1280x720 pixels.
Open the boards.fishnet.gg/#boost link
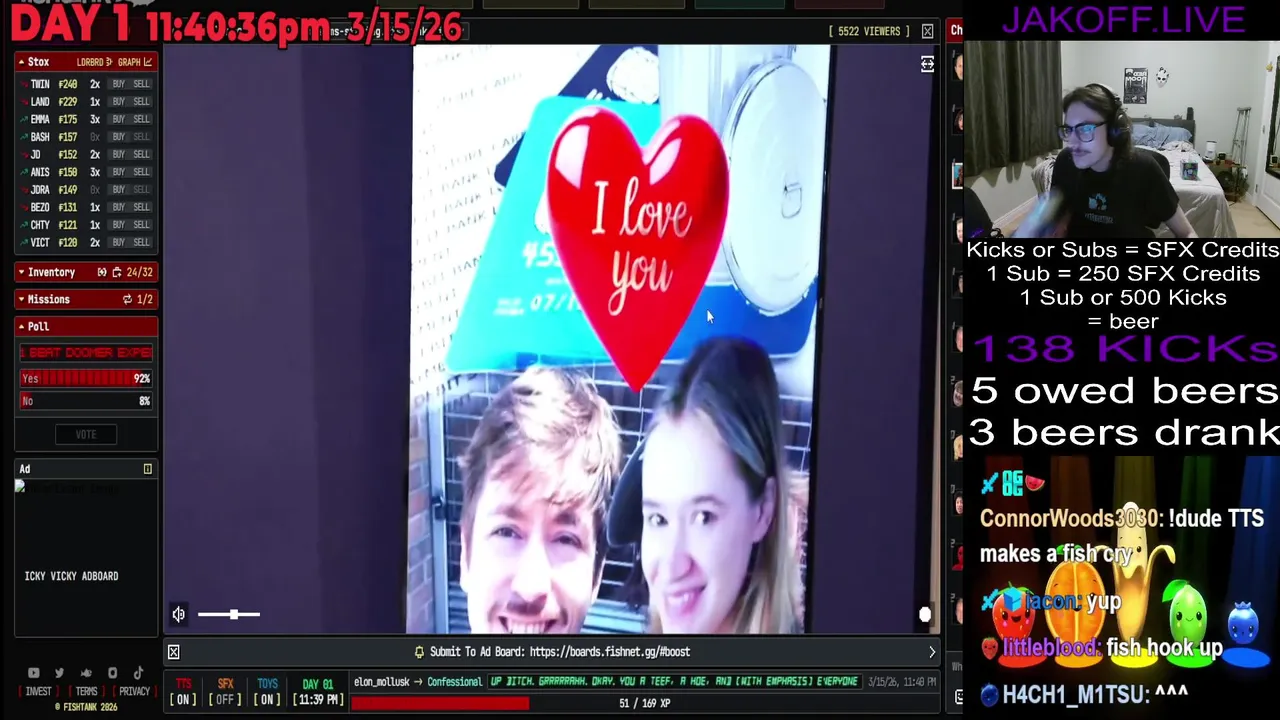pyautogui.click(x=609, y=652)
